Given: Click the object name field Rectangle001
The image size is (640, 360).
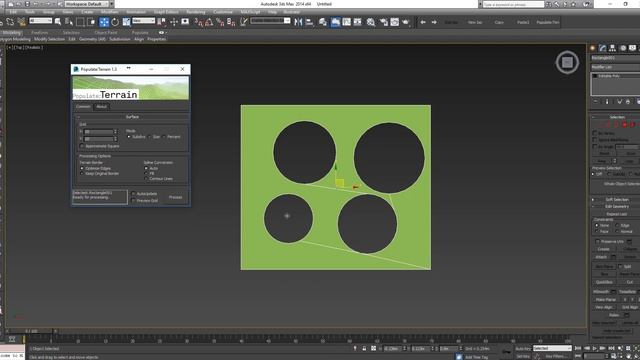Looking at the screenshot, I should click(615, 58).
